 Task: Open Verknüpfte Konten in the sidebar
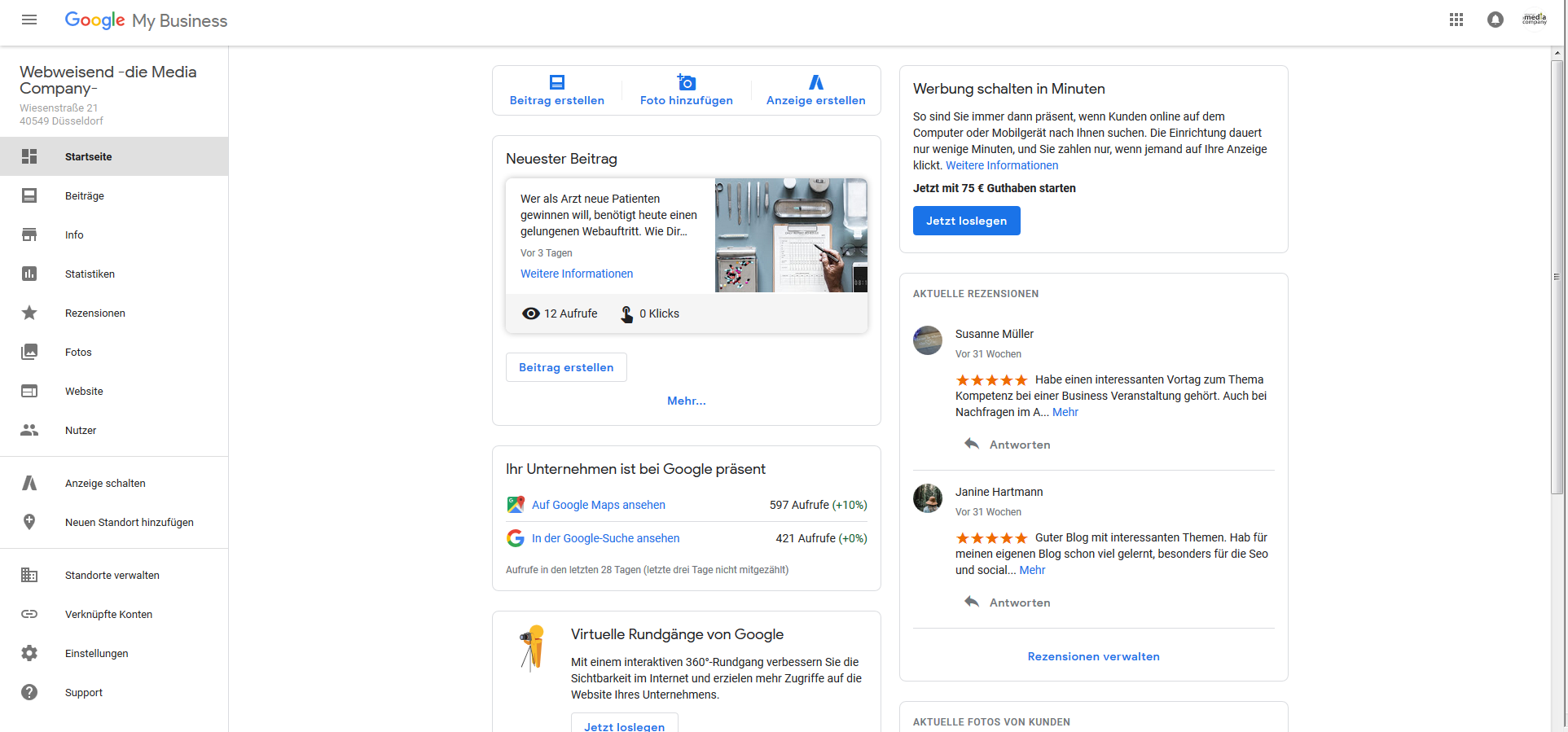click(x=114, y=614)
